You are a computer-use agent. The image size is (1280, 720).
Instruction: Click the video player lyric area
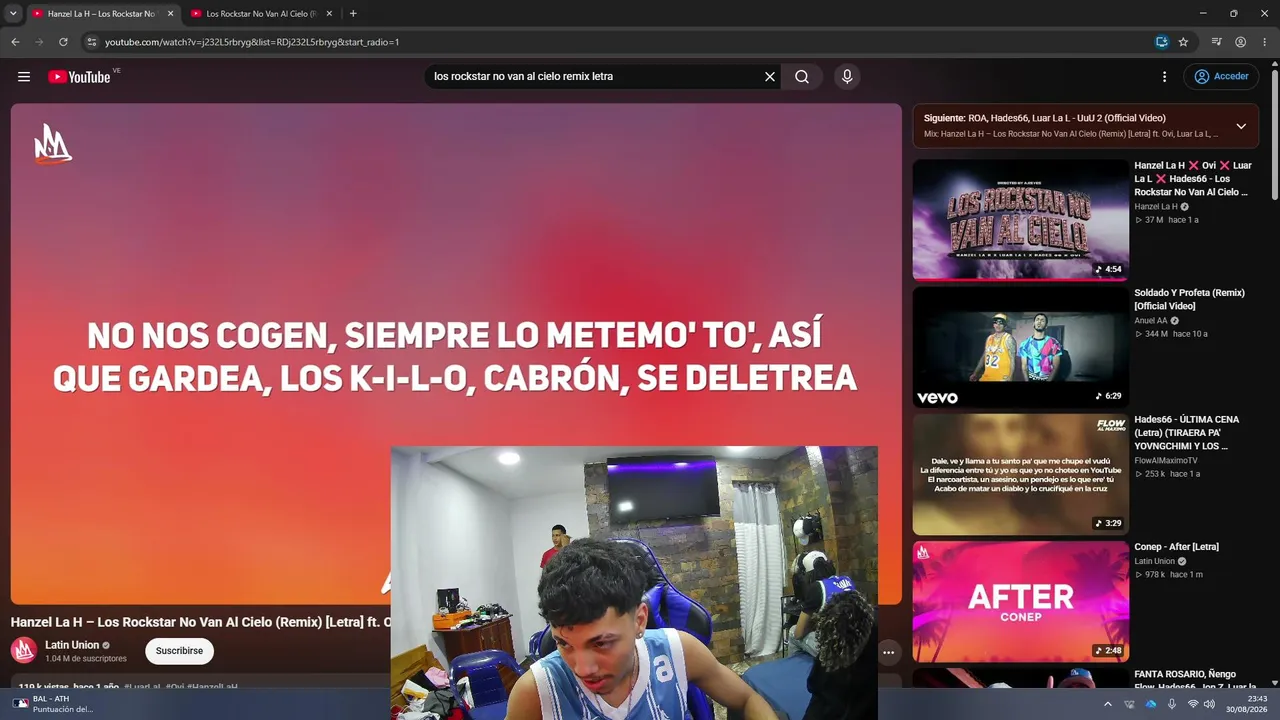(x=455, y=356)
